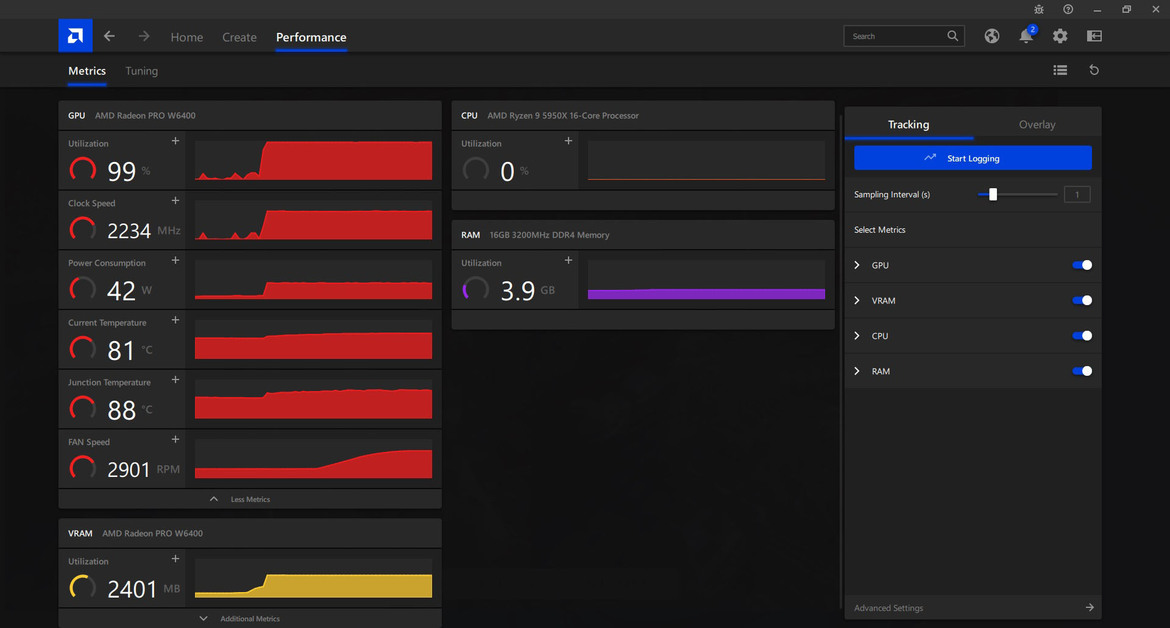Open Advanced Settings arrow
This screenshot has height=628, width=1170.
(x=1090, y=608)
